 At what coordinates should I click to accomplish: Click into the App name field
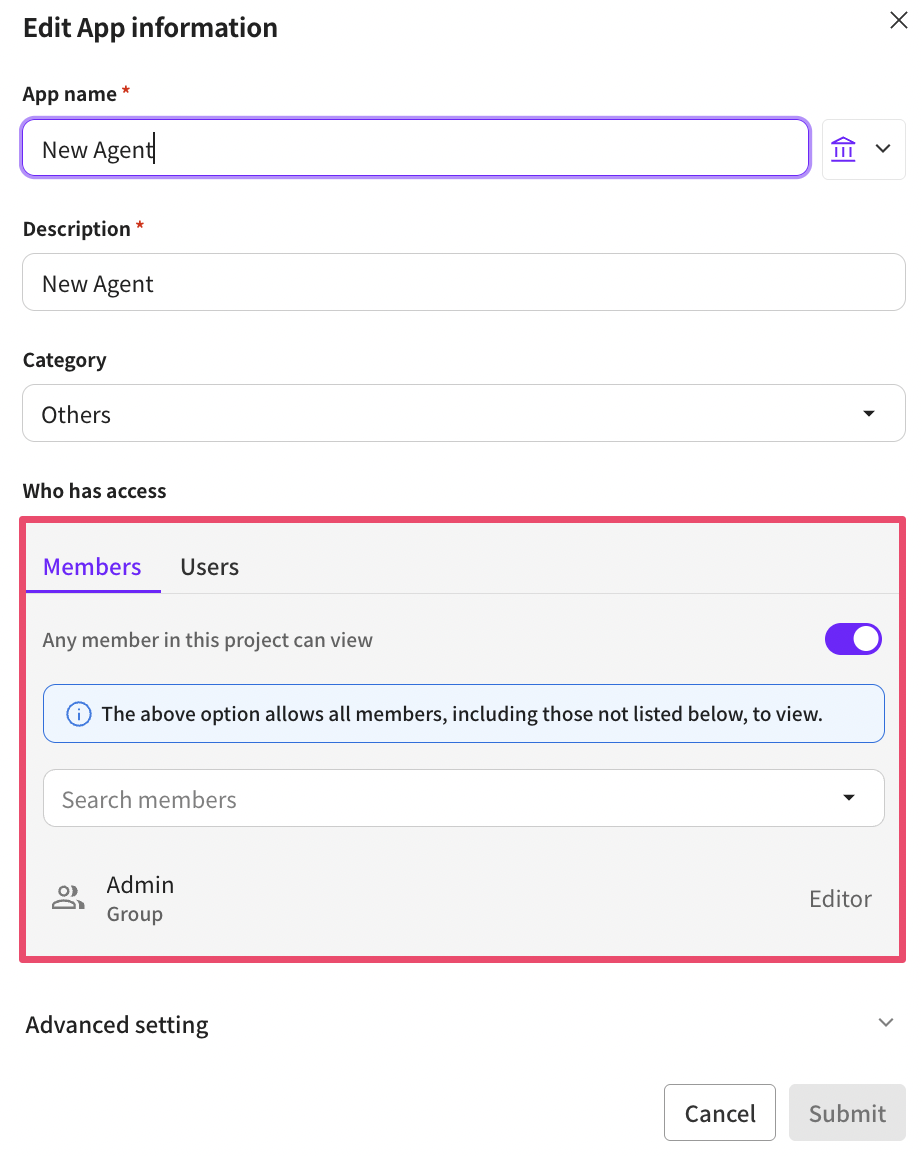coord(415,149)
